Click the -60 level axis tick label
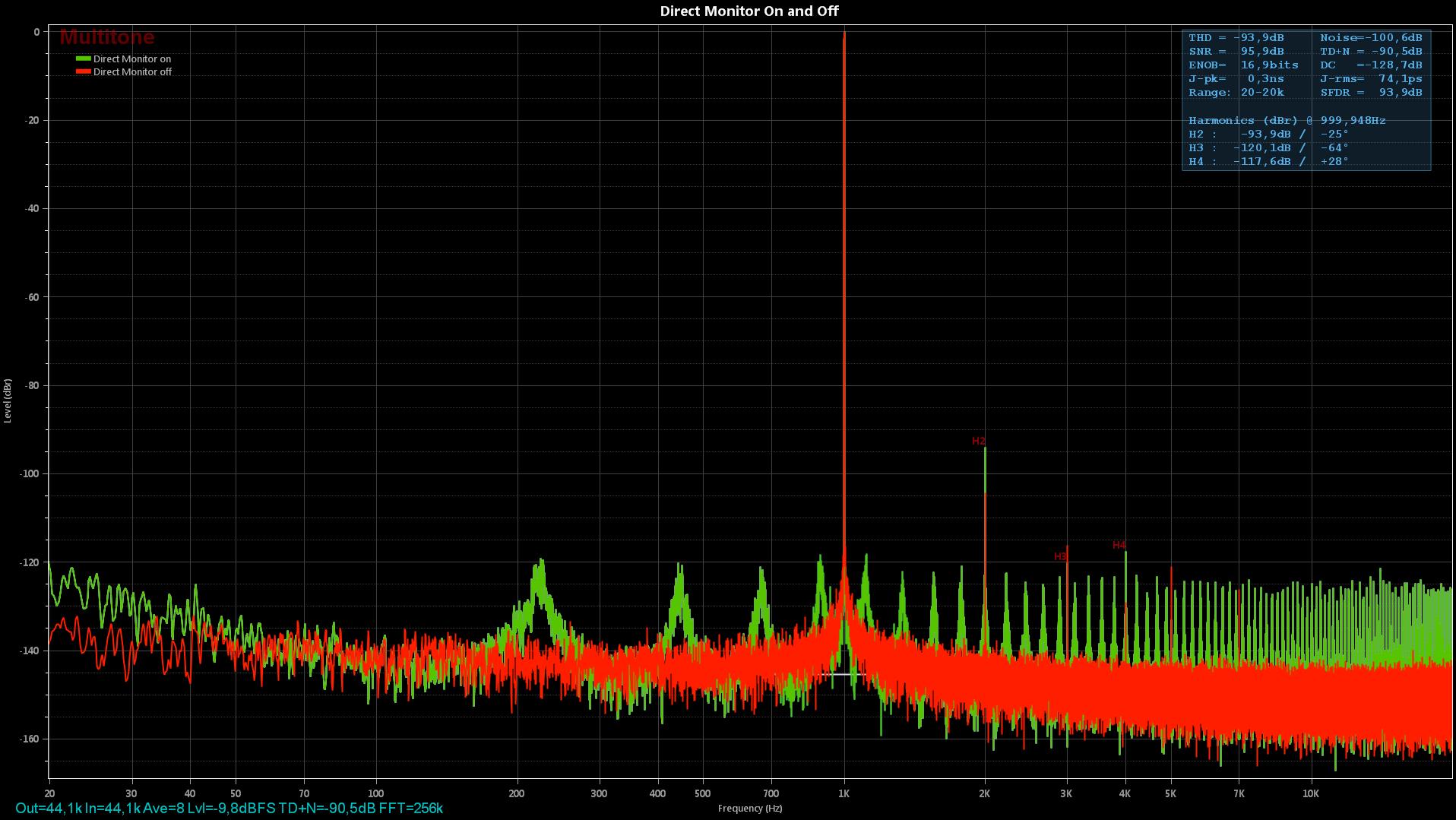Image resolution: width=1456 pixels, height=820 pixels. pyautogui.click(x=31, y=297)
